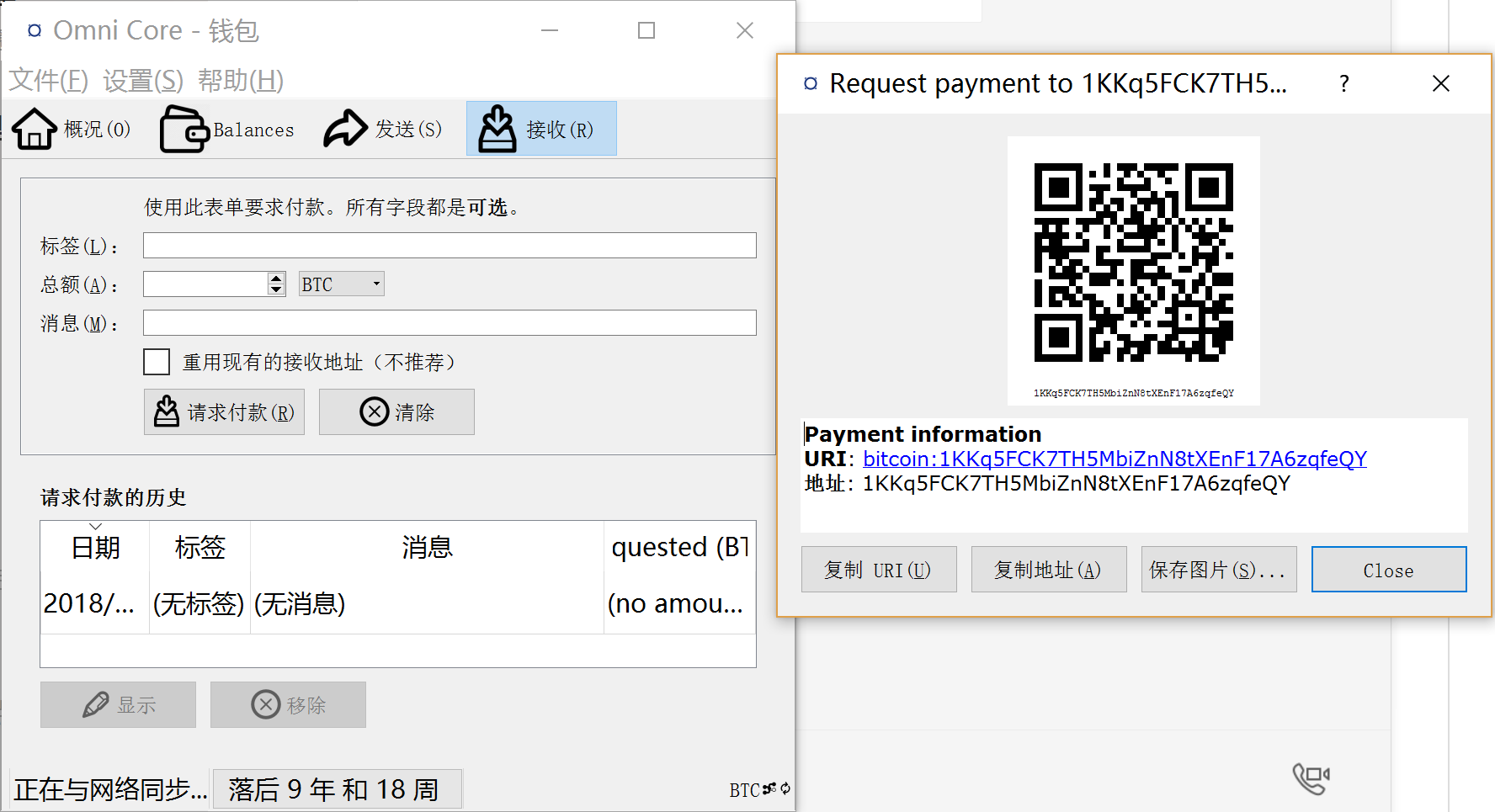The width and height of the screenshot is (1495, 812).
Task: Switch to the Send tab arrow icon
Action: (x=346, y=129)
